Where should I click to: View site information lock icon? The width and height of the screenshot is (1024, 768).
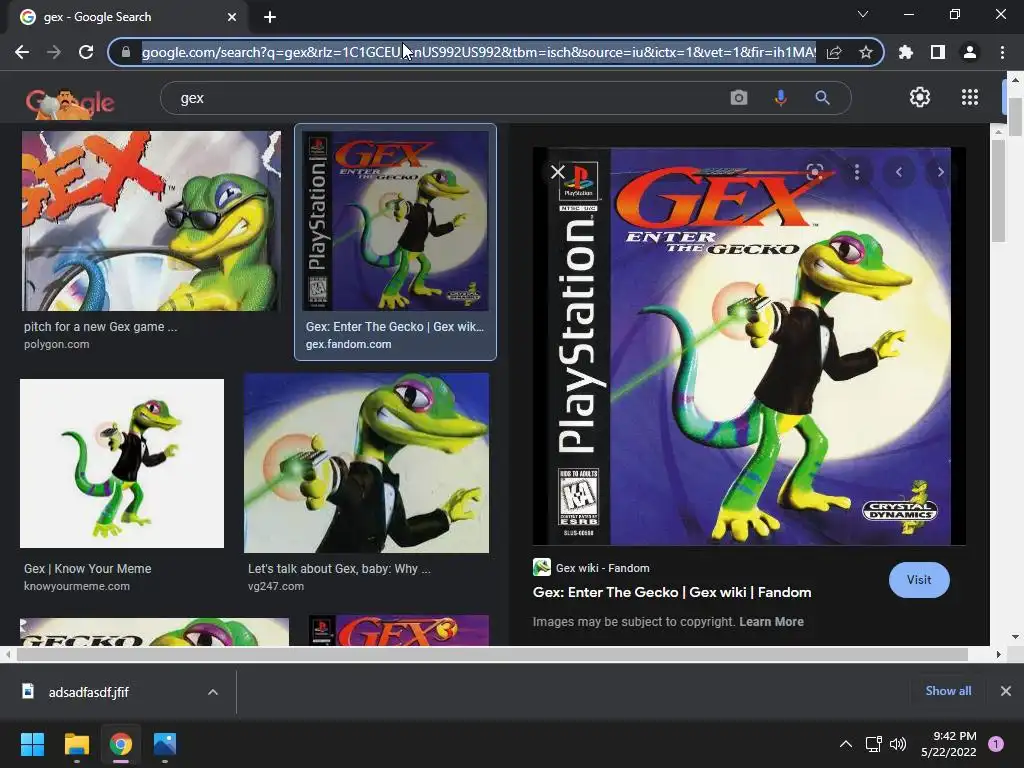pyautogui.click(x=126, y=52)
